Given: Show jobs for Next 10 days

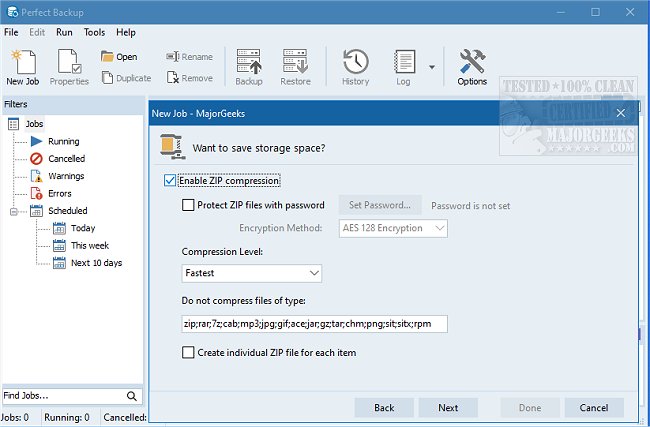Looking at the screenshot, I should 96,263.
